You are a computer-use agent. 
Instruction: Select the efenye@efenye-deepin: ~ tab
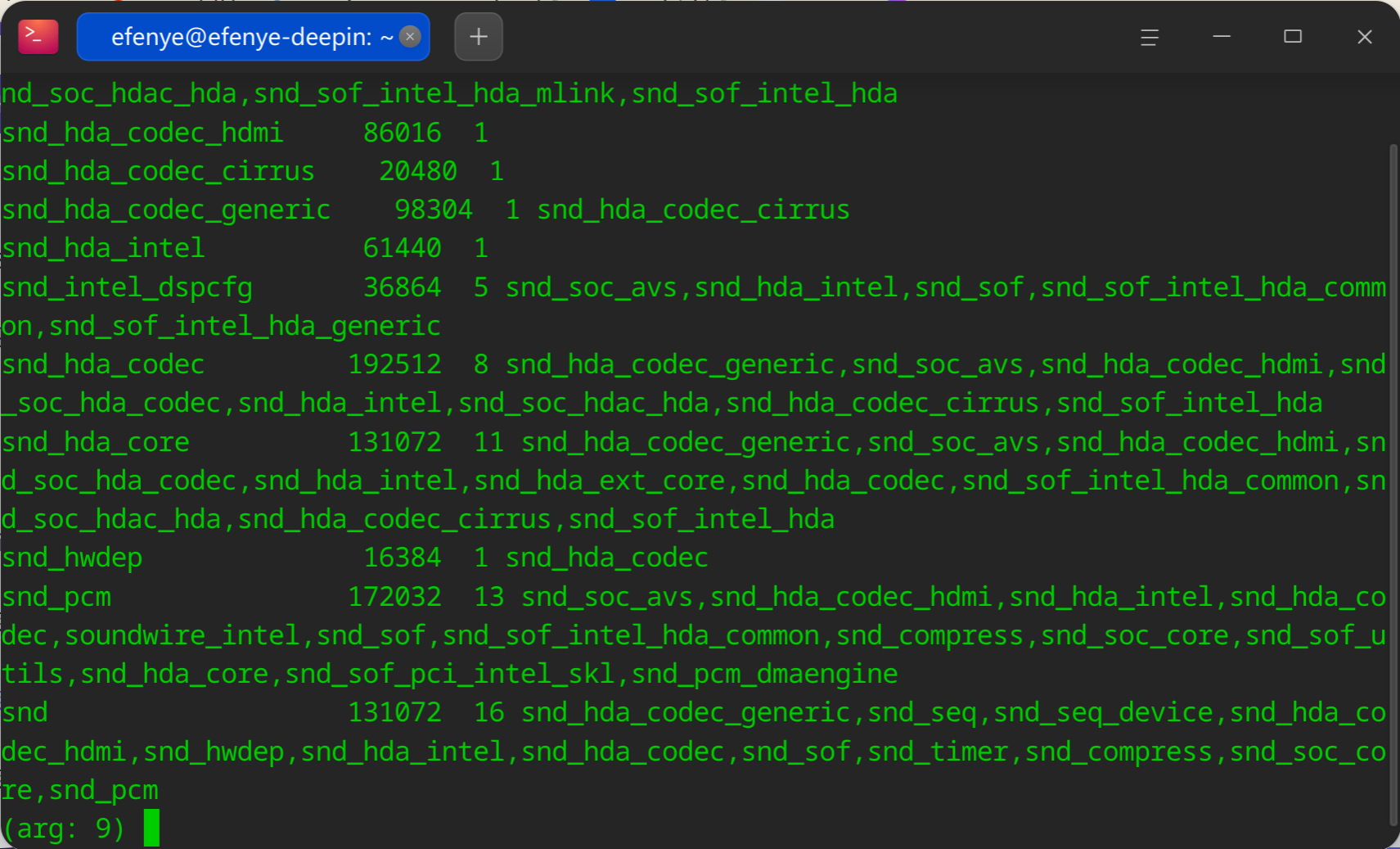(x=253, y=37)
